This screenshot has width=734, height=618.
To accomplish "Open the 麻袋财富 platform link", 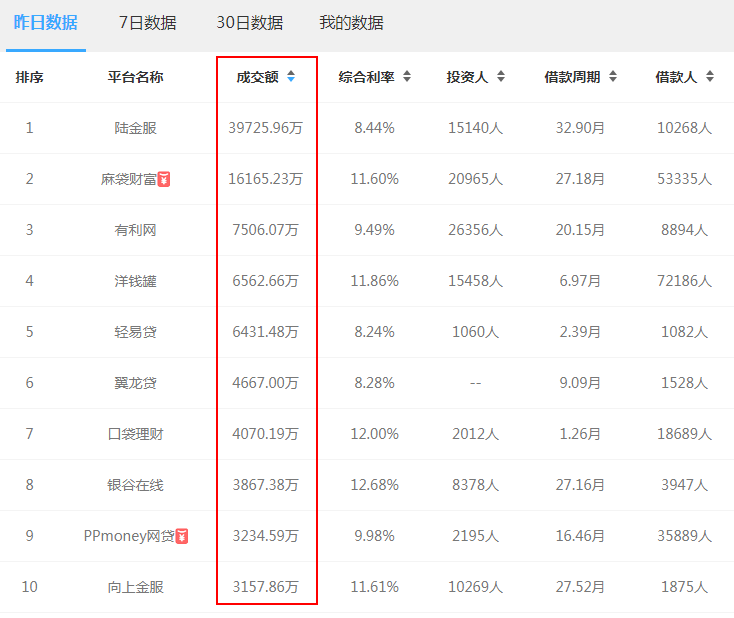I will (129, 179).
